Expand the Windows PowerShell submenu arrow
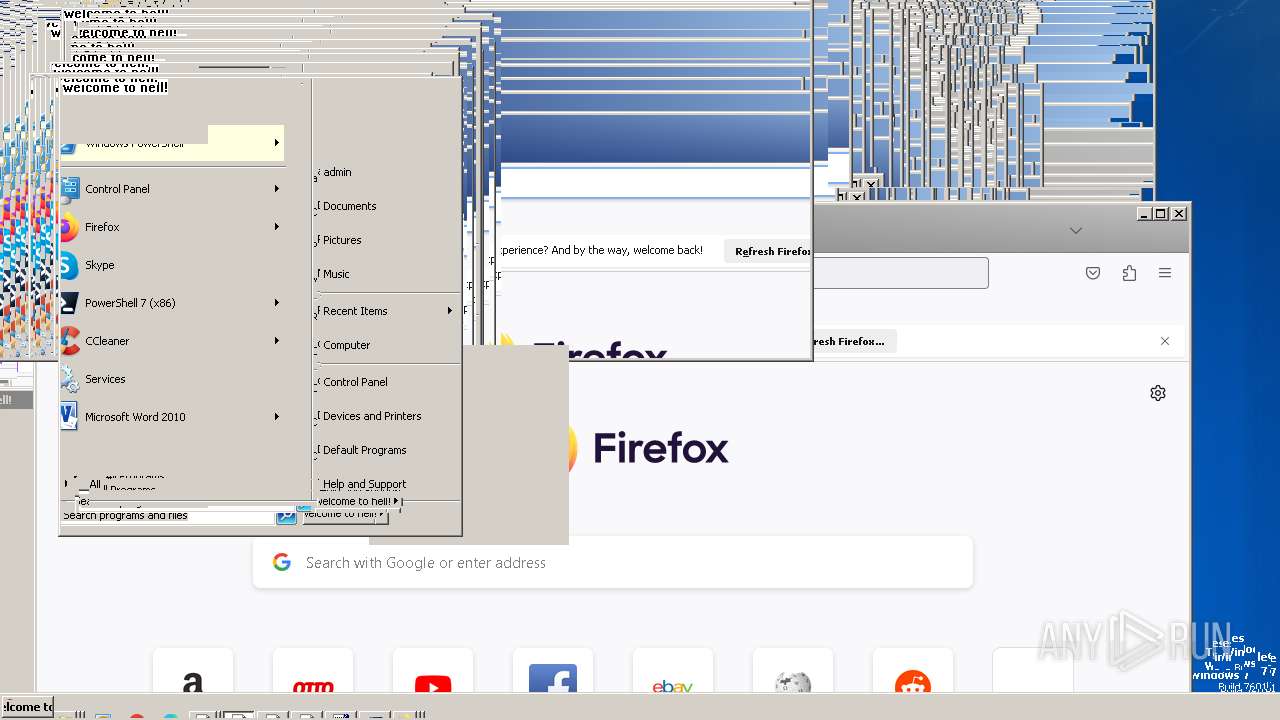 pos(277,143)
